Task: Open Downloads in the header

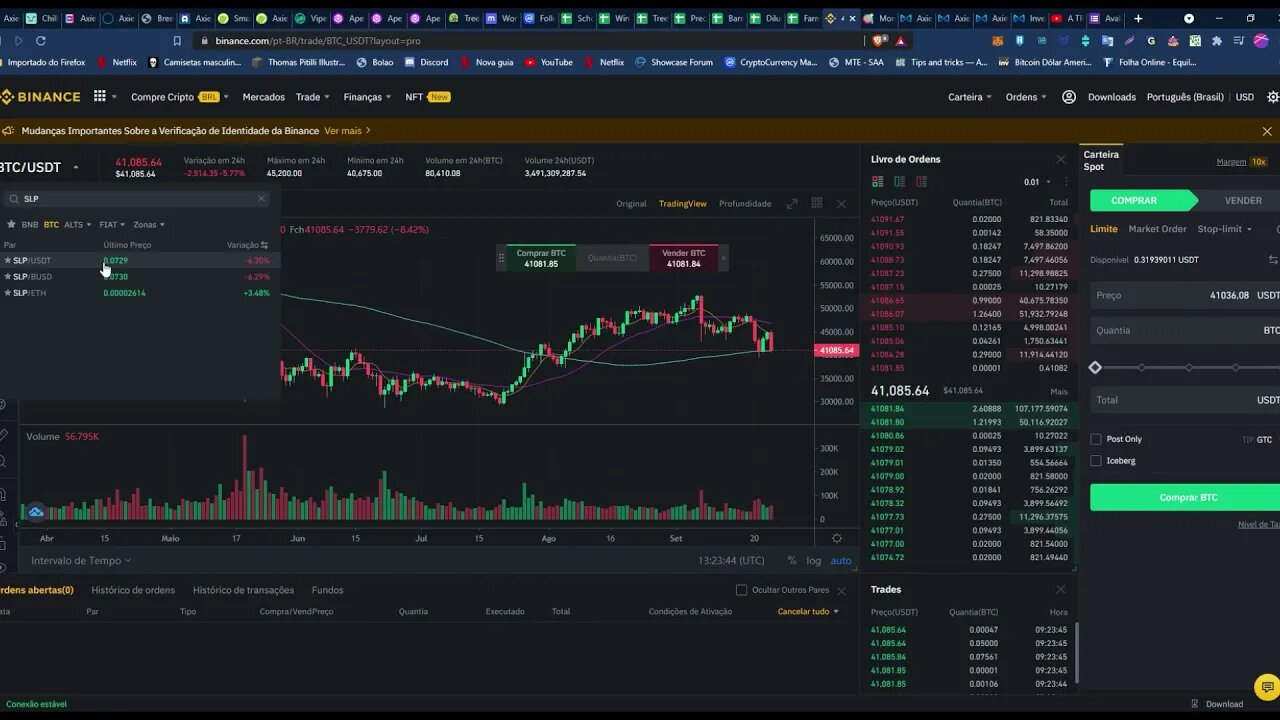Action: pyautogui.click(x=1111, y=97)
